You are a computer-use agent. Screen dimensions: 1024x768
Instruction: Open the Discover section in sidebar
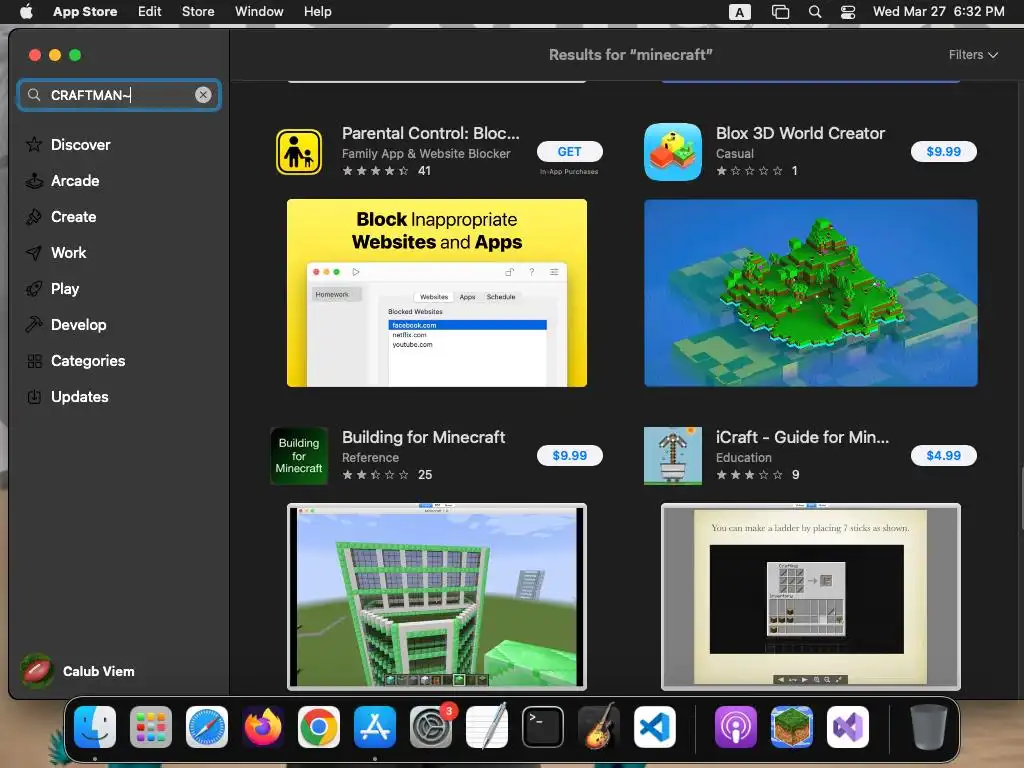coord(68,144)
